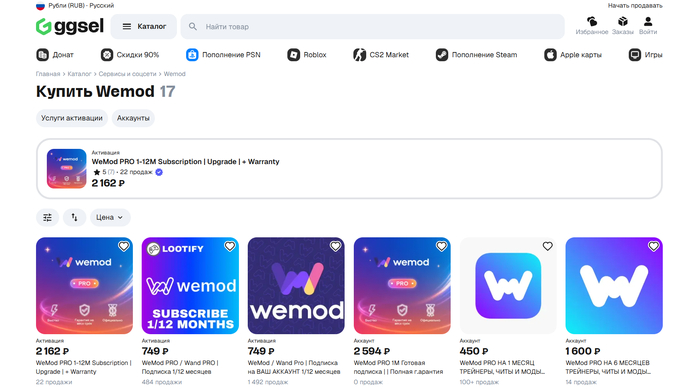Click the Wemod breadcrumb text
700x389 pixels.
click(175, 74)
